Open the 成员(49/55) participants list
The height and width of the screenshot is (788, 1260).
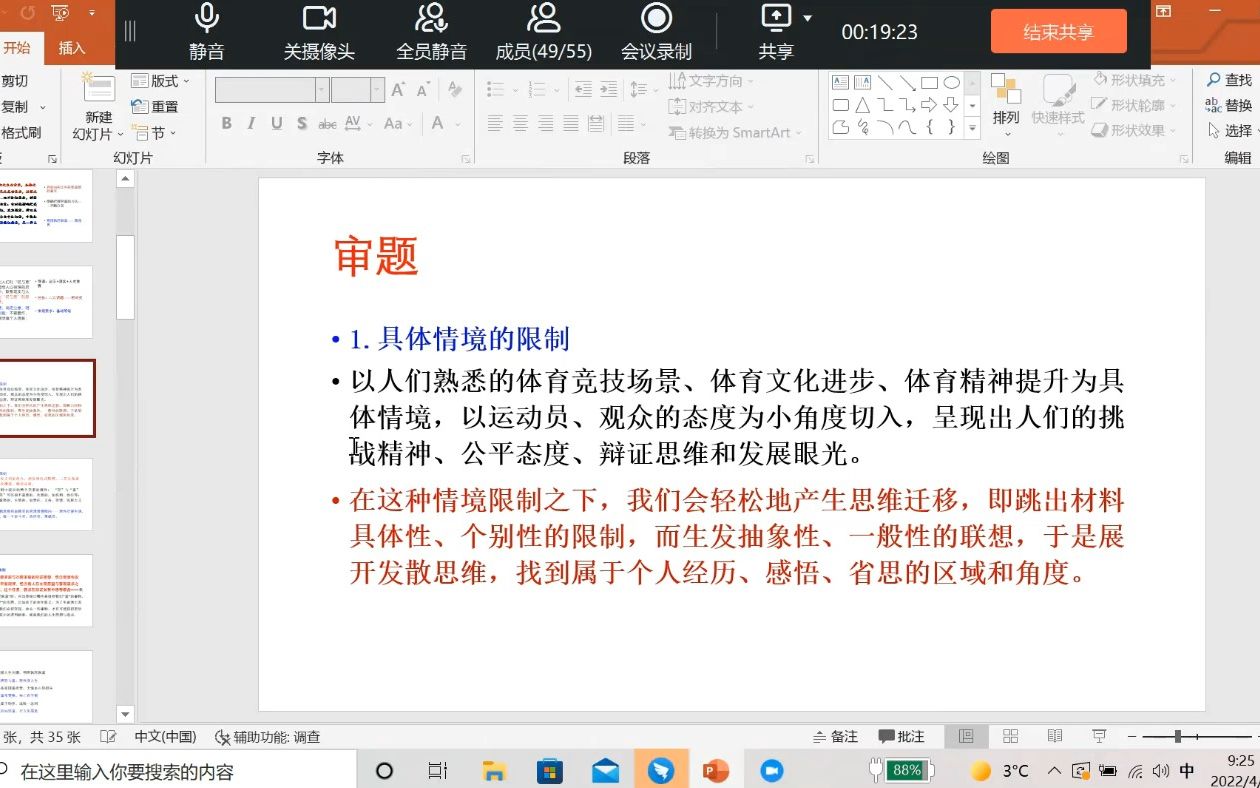click(543, 31)
